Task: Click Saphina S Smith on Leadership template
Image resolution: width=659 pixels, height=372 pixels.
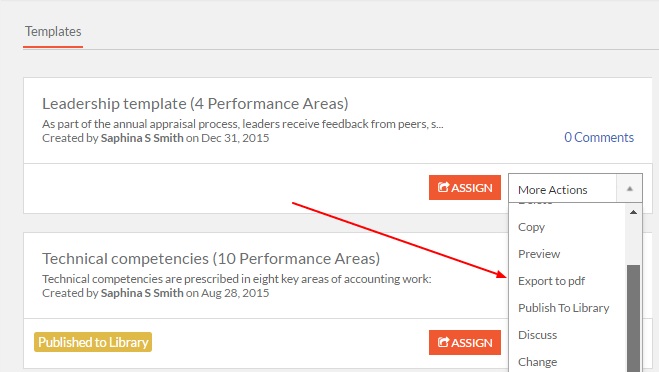Action: point(142,138)
